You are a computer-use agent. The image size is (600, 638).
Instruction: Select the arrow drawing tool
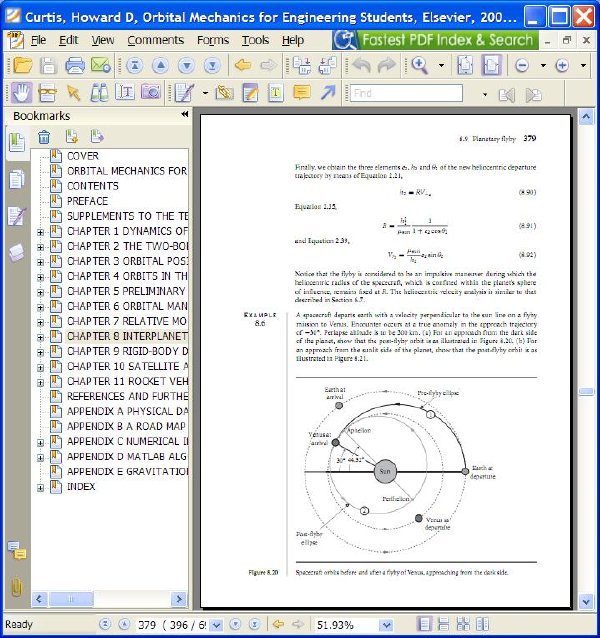(327, 93)
